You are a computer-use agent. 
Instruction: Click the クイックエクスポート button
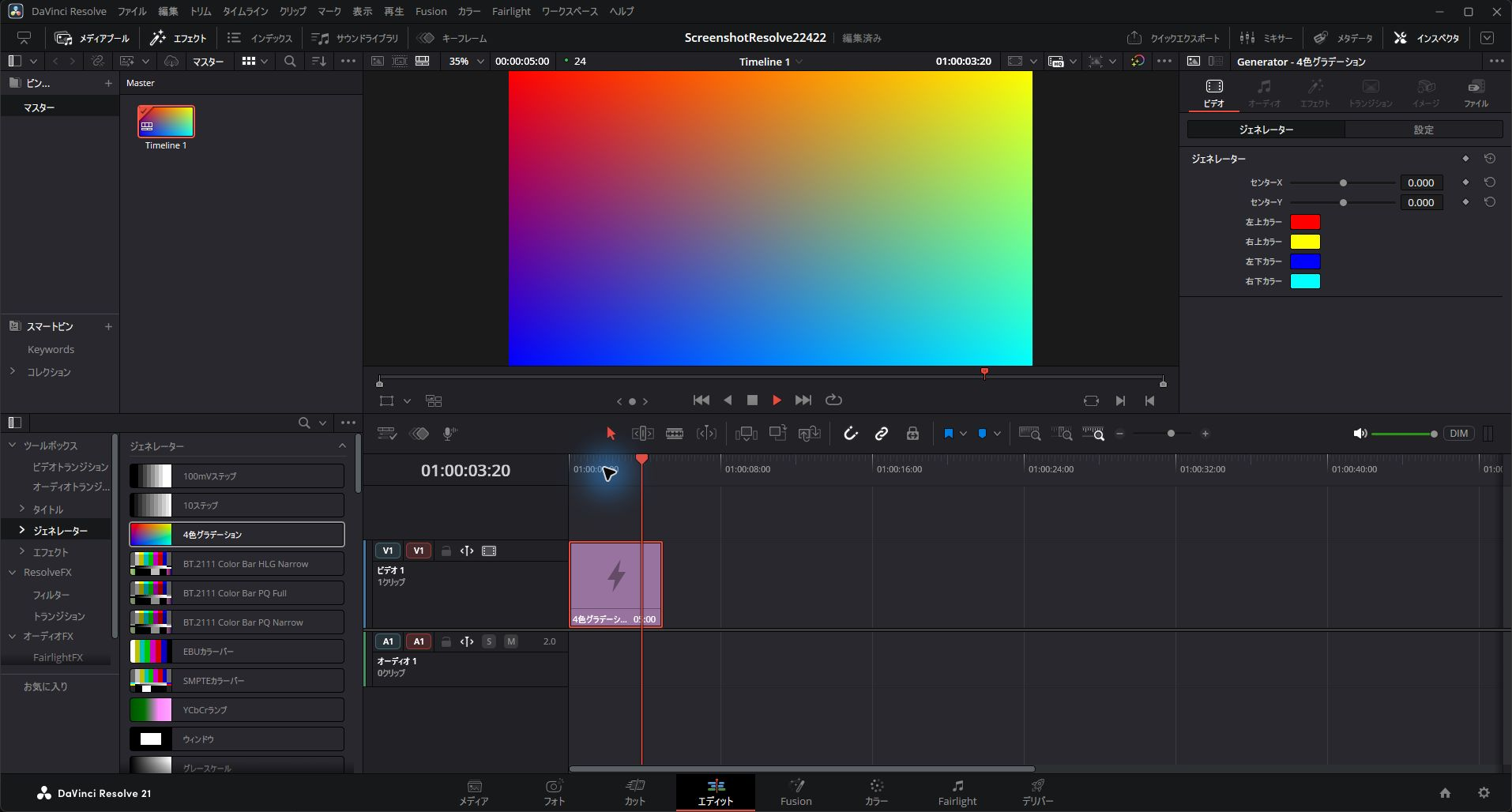(1174, 38)
